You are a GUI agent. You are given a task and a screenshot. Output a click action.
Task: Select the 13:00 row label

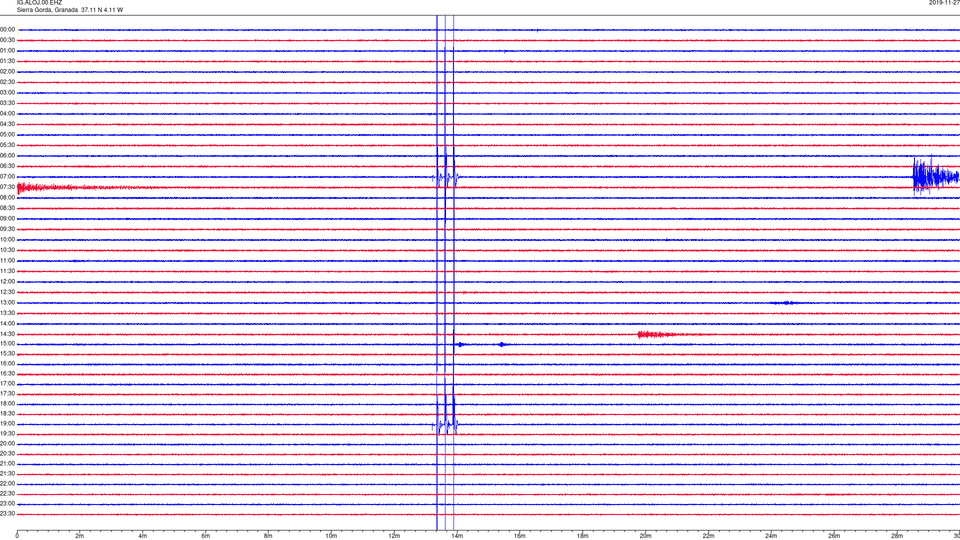click(x=7, y=302)
